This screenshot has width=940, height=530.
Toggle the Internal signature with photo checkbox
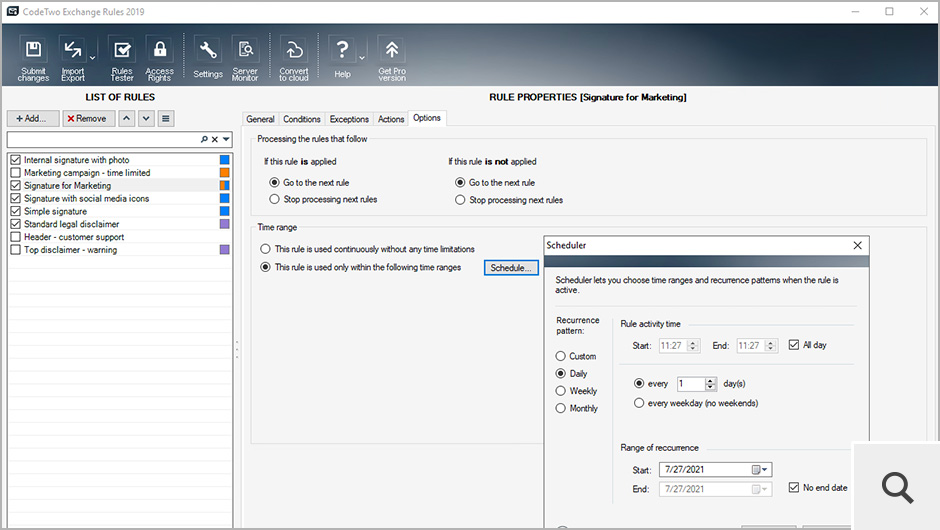coord(16,160)
